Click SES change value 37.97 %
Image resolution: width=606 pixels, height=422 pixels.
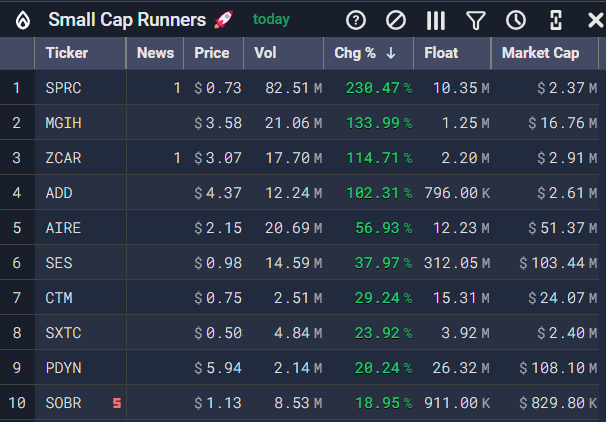tap(383, 263)
